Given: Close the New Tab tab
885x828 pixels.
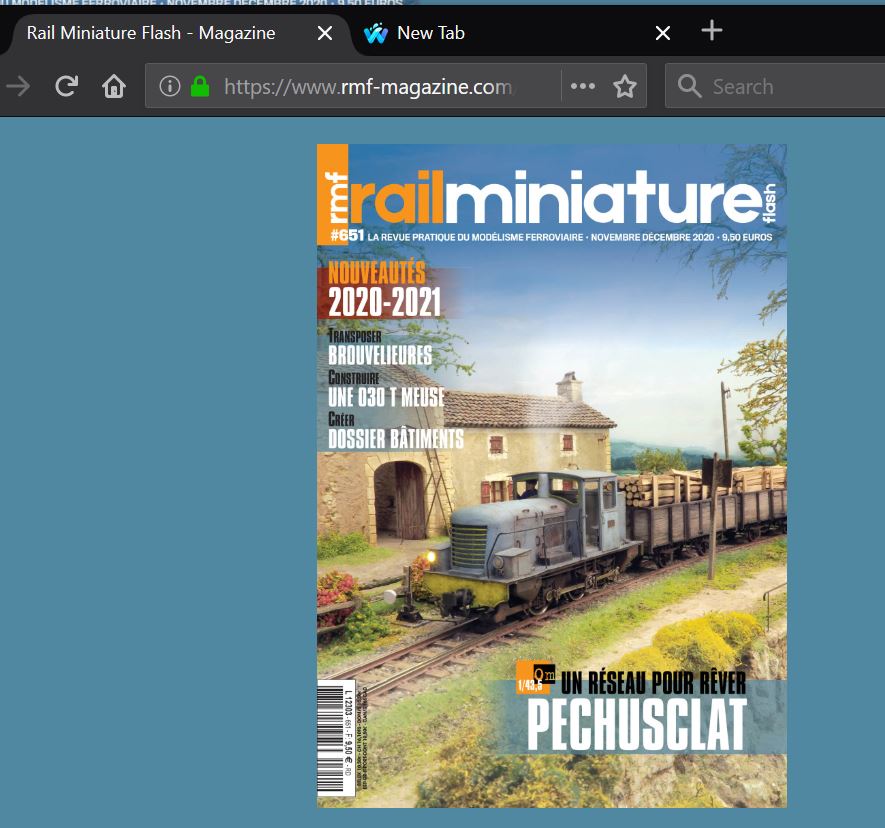Looking at the screenshot, I should point(662,34).
